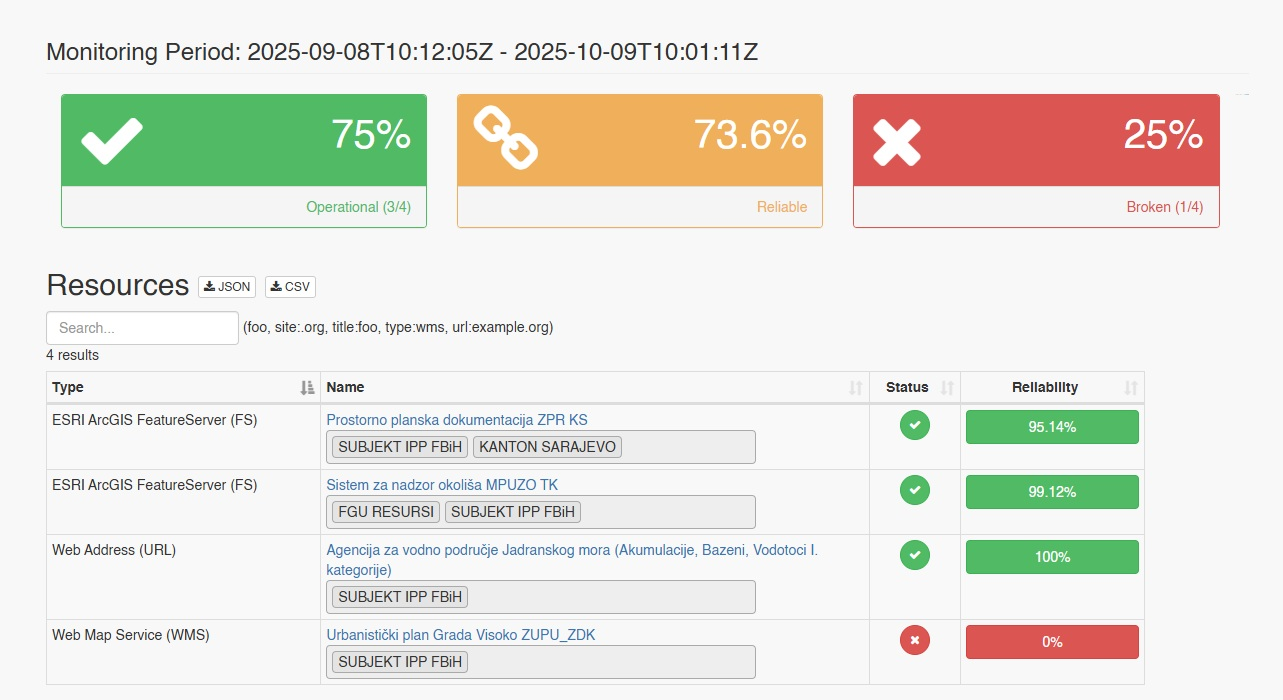Sort table by the Type column
The width and height of the screenshot is (1283, 700).
(x=307, y=388)
